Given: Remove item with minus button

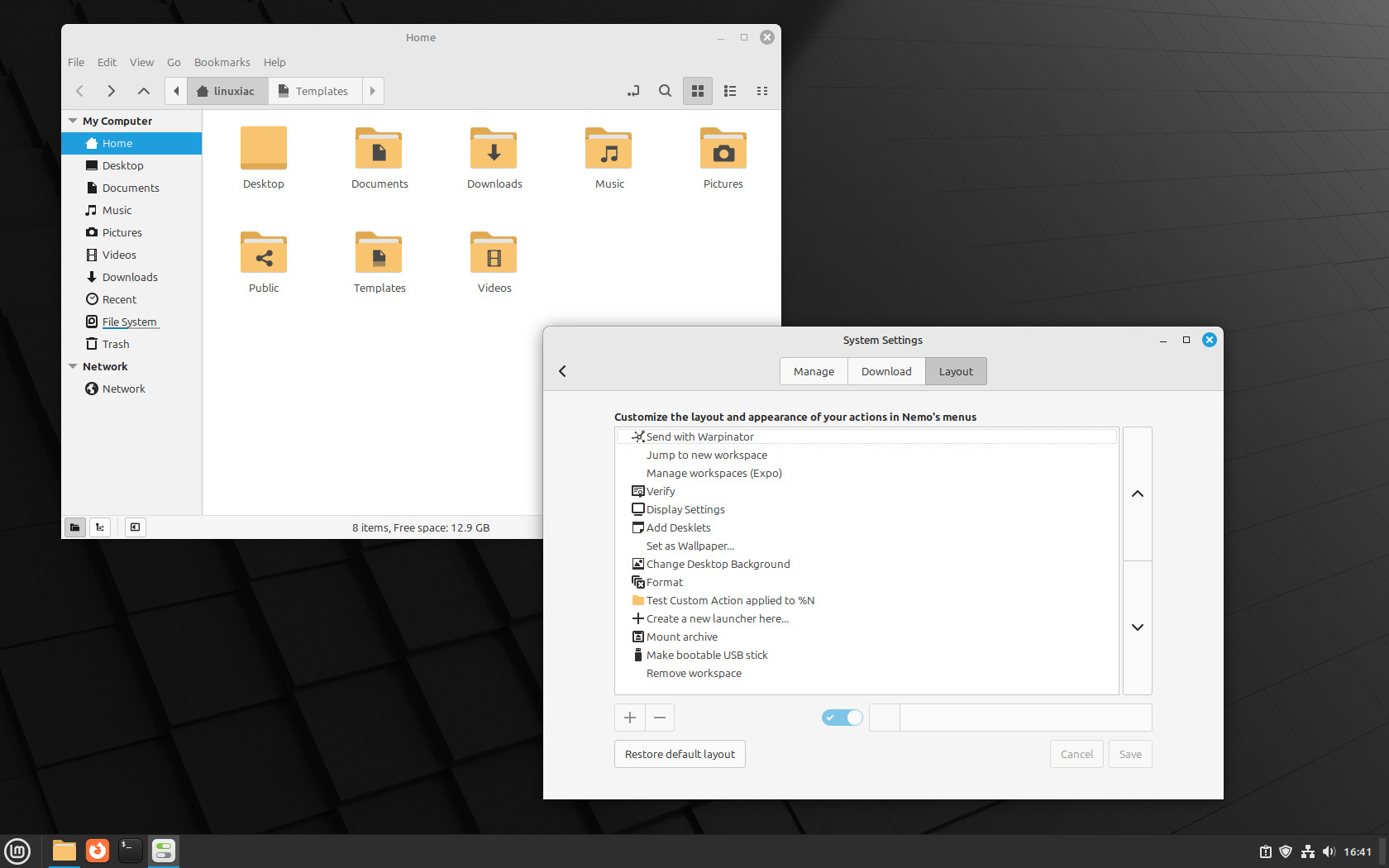Looking at the screenshot, I should click(660, 718).
